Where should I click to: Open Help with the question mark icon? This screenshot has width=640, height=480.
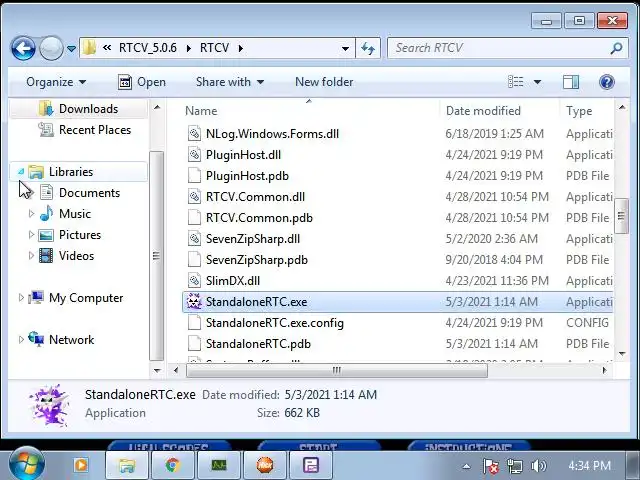tap(607, 82)
